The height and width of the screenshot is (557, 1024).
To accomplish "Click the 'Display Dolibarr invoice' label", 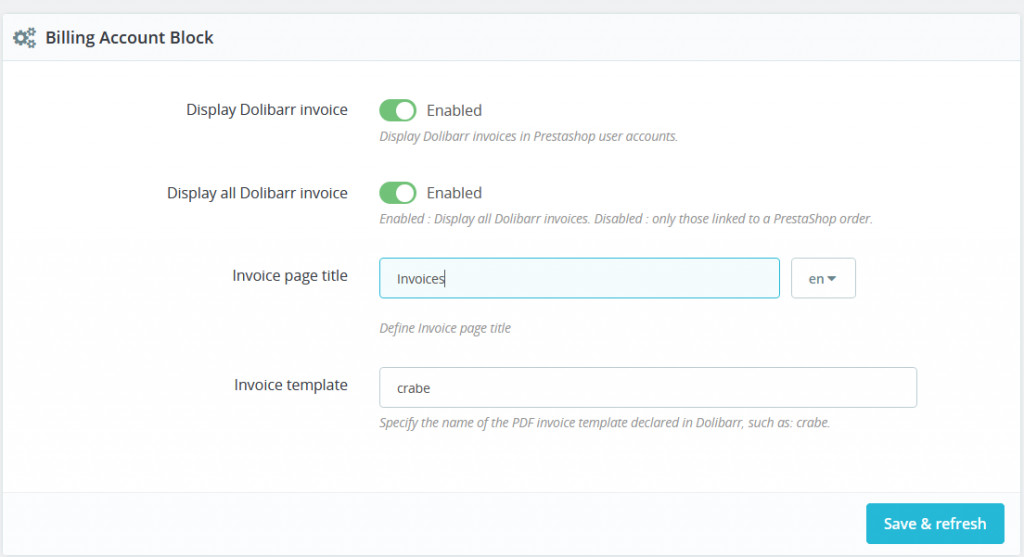I will 267,110.
